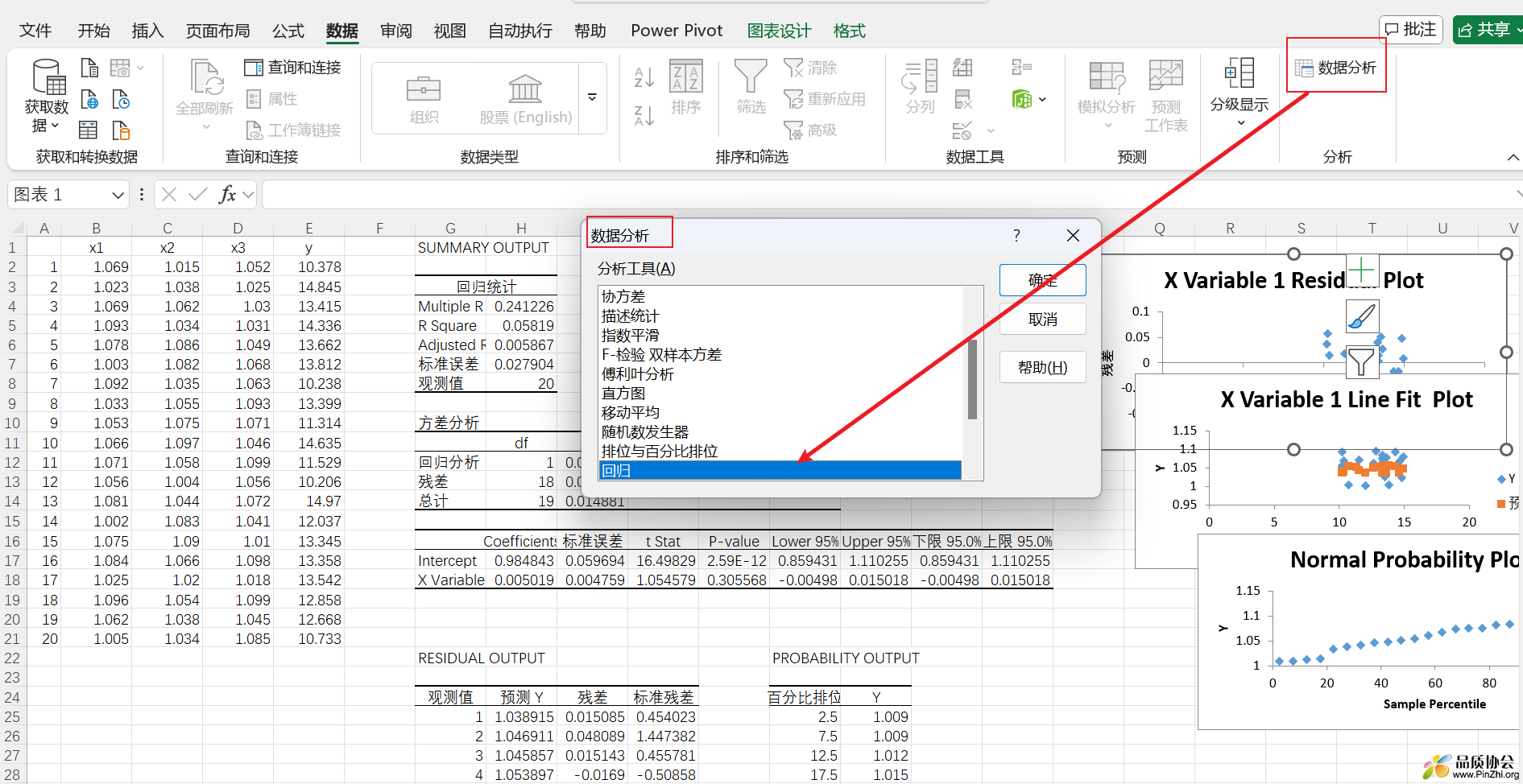This screenshot has height=784, width=1523.
Task: Open the Power Pivot tab
Action: pos(677,31)
